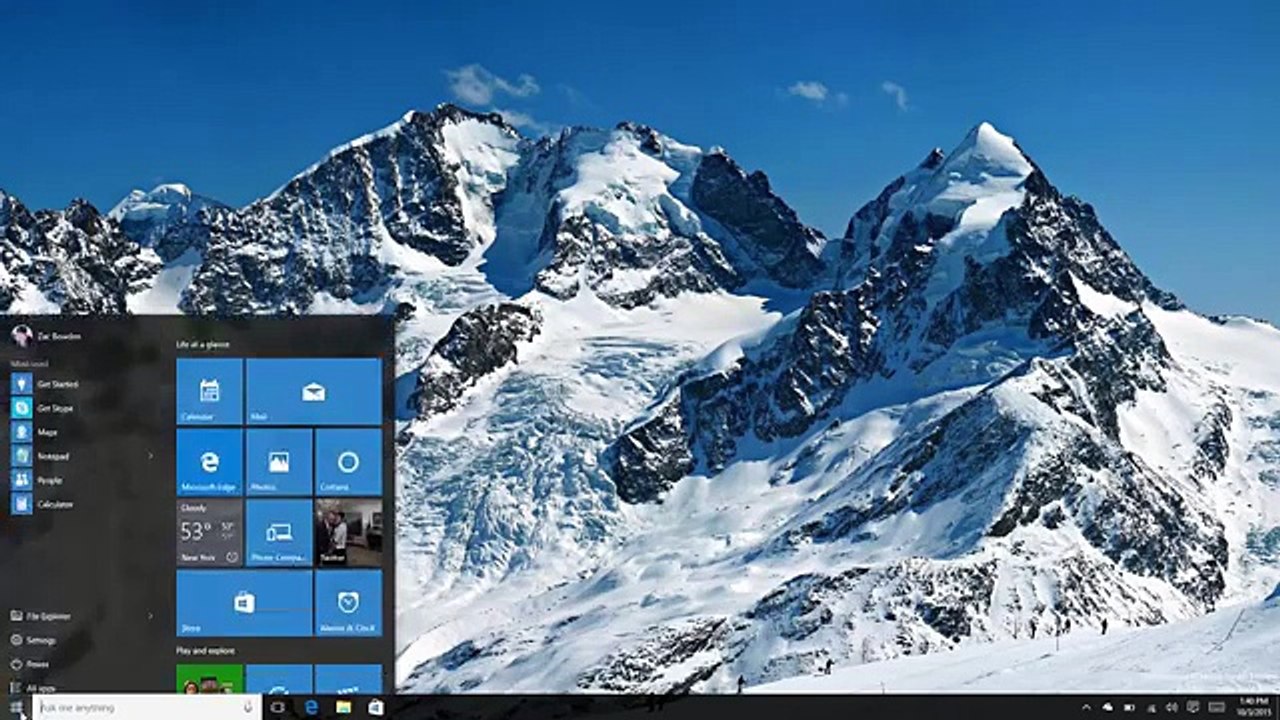Viewport: 1280px width, 720px height.
Task: Open the Cortana tile
Action: (349, 462)
